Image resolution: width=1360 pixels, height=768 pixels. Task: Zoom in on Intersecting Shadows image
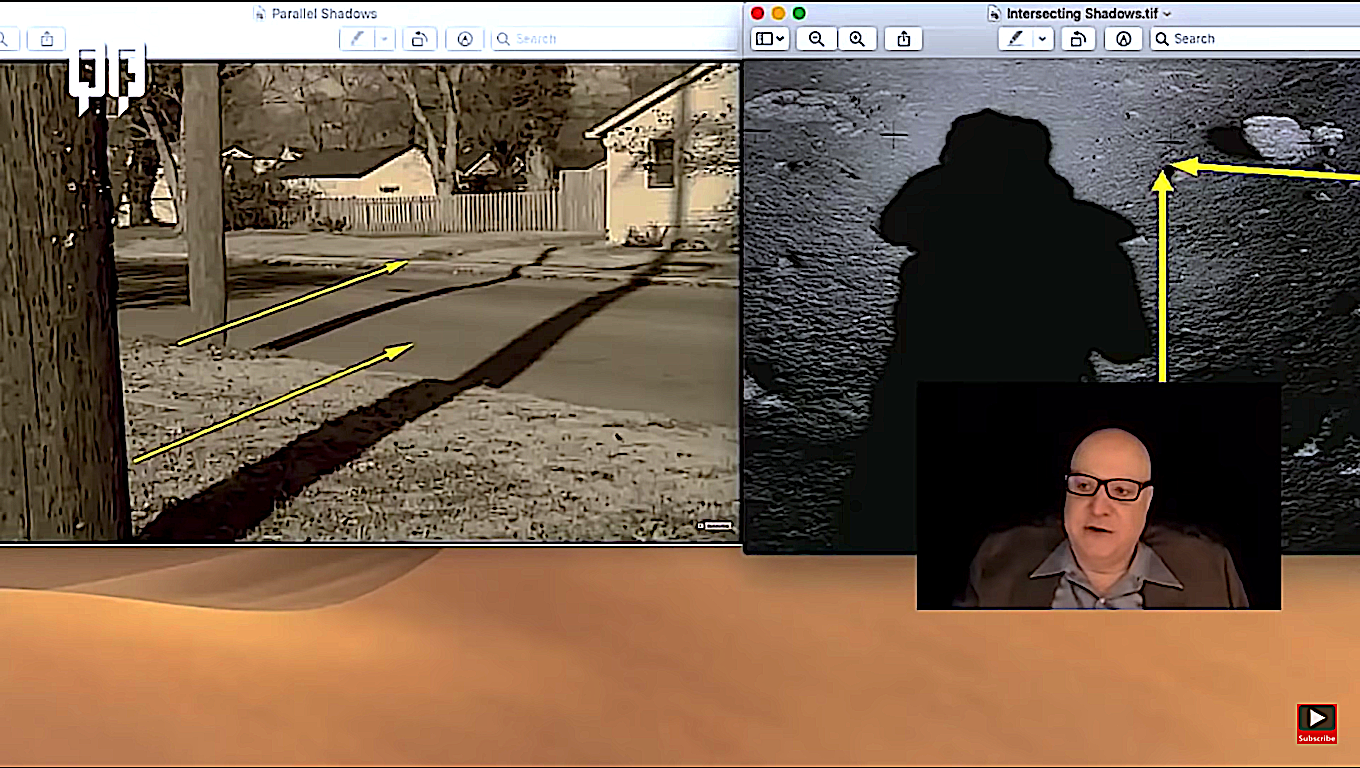click(x=856, y=39)
